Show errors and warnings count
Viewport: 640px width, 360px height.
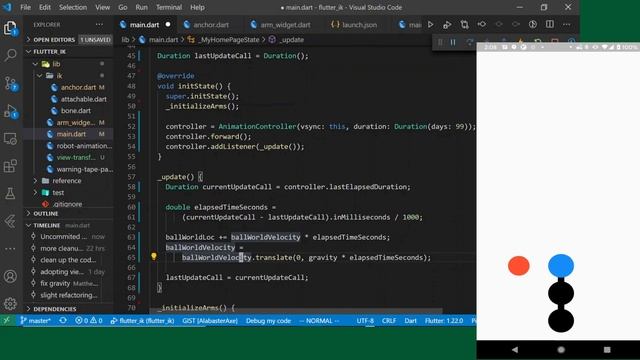click(x=89, y=321)
